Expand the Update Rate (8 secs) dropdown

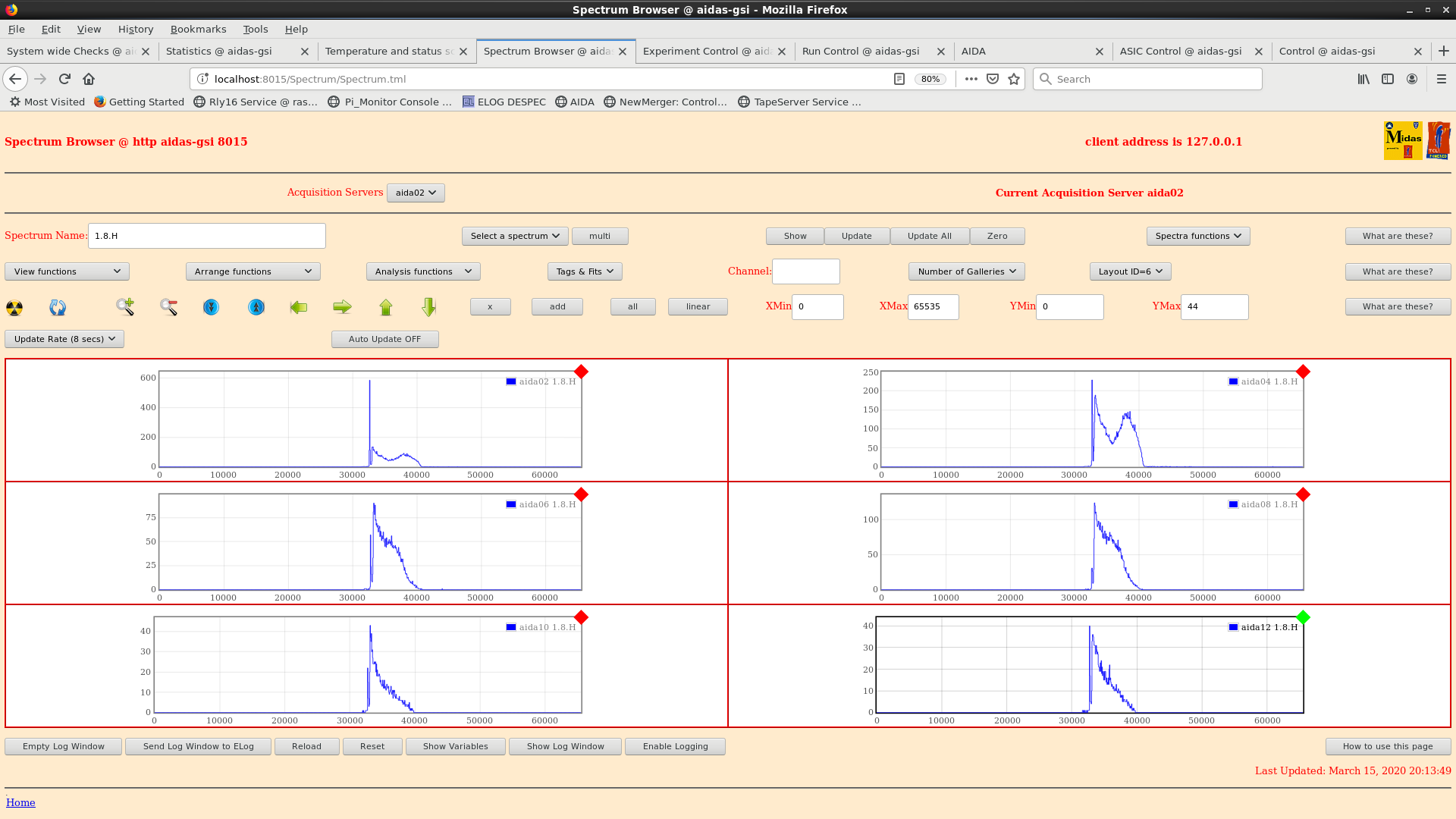[x=64, y=339]
